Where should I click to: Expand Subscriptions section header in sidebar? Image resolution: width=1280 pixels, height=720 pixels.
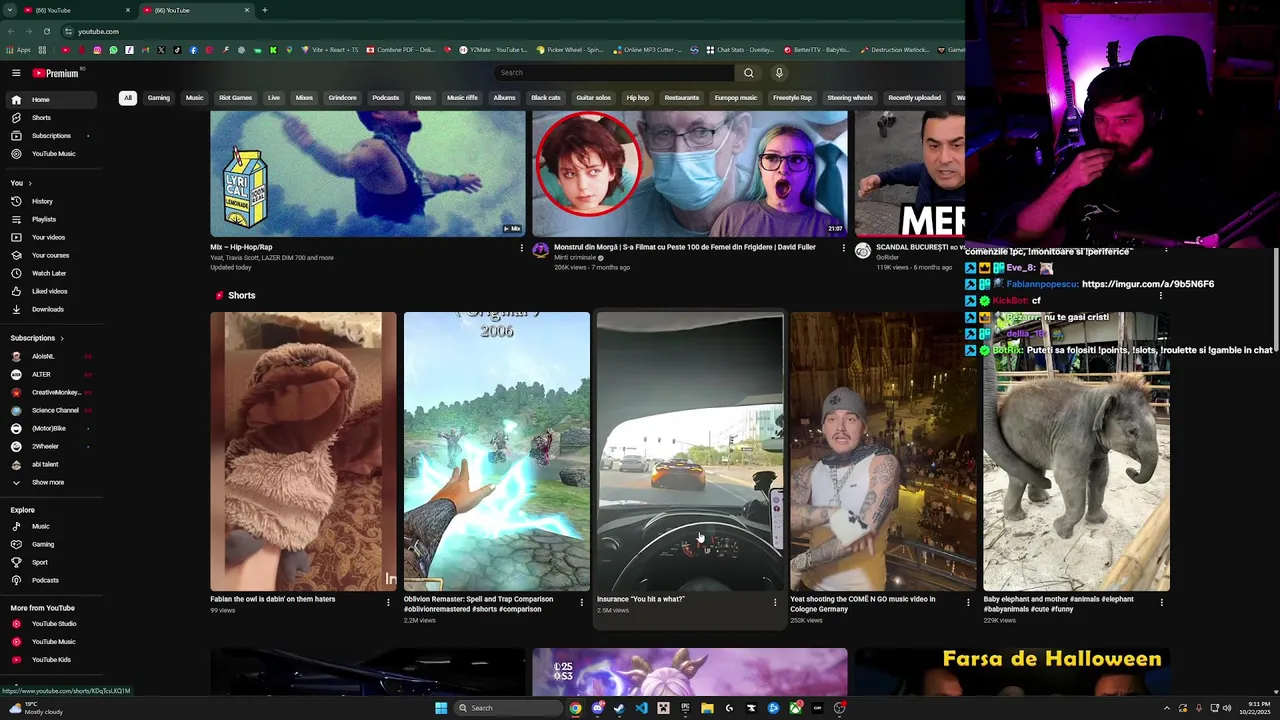point(37,338)
